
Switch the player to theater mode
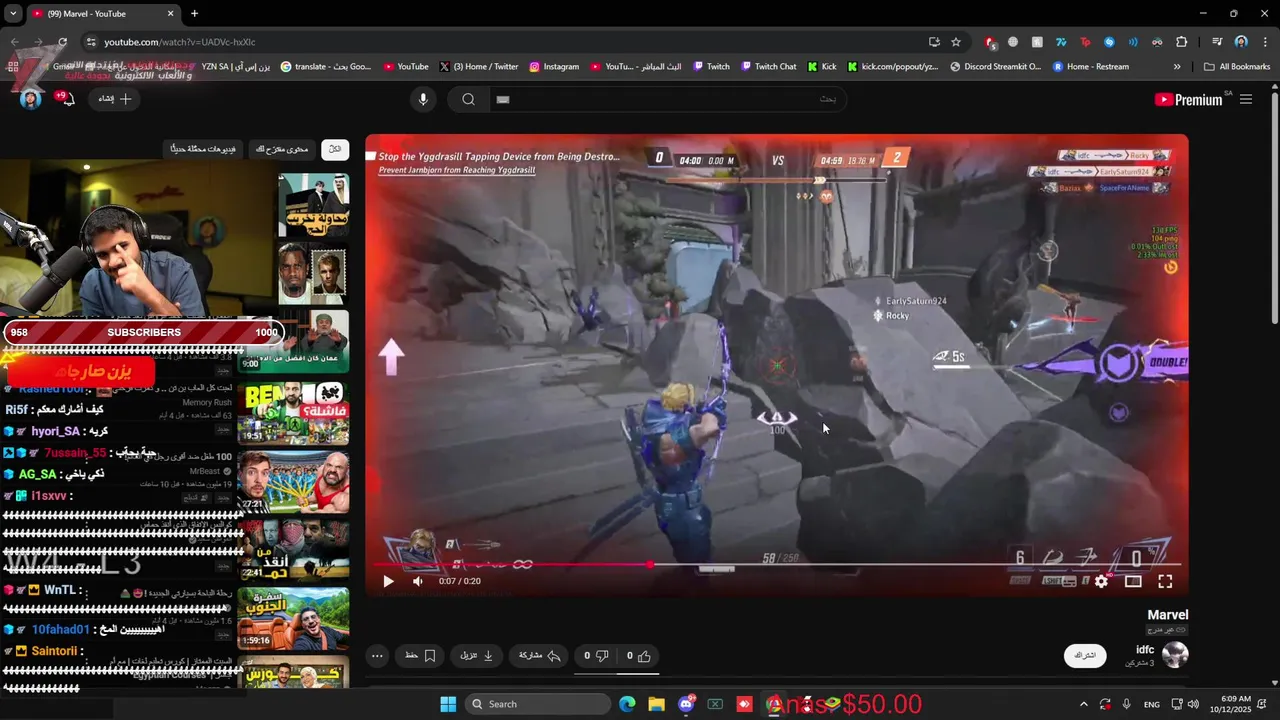(1133, 581)
